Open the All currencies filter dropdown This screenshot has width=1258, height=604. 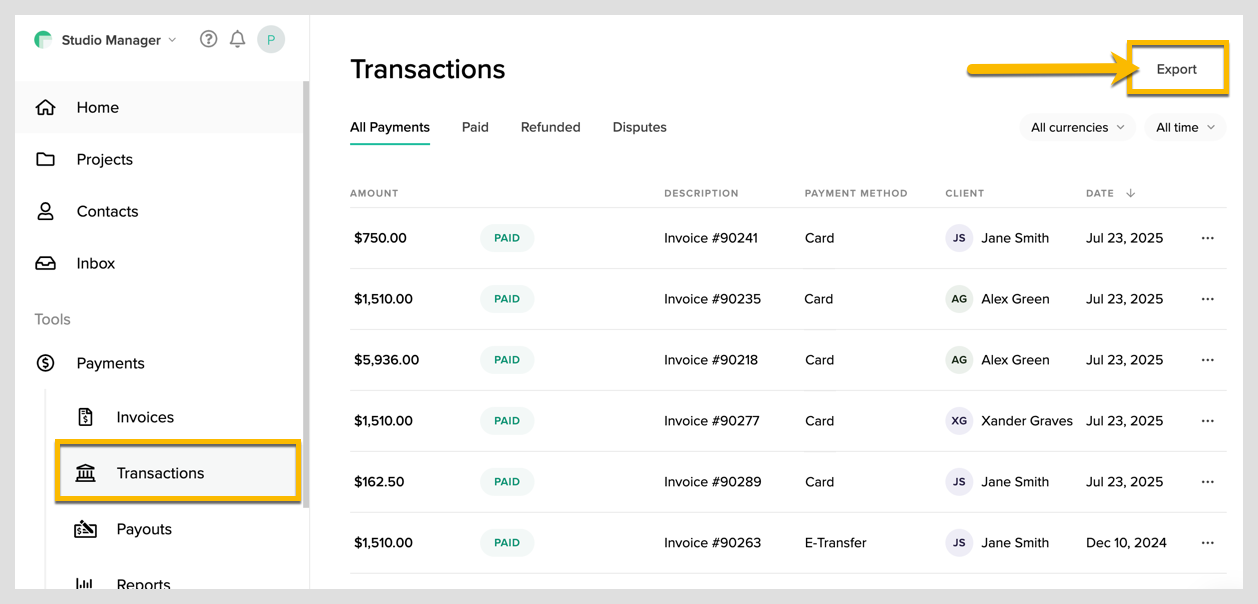click(1077, 128)
